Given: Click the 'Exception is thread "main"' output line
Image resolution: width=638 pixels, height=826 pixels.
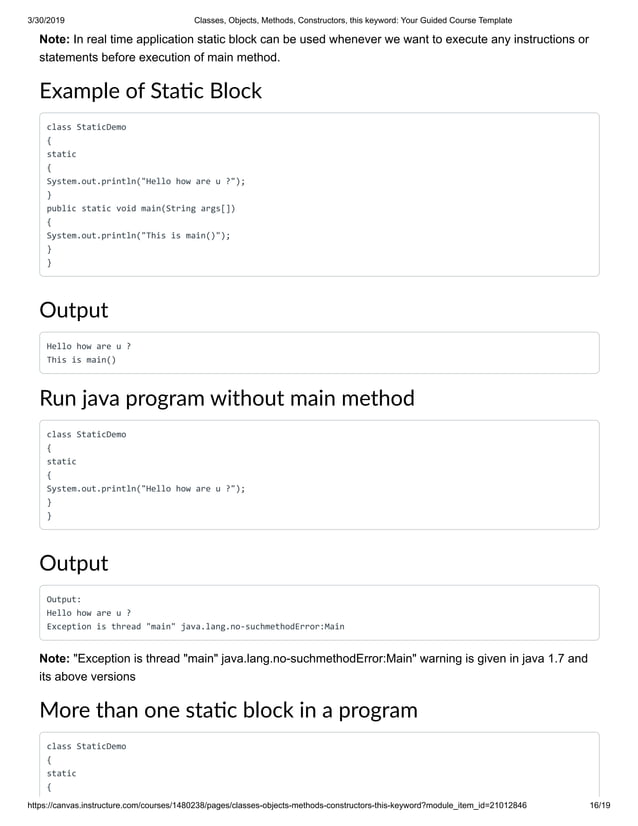Looking at the screenshot, I should coord(195,626).
